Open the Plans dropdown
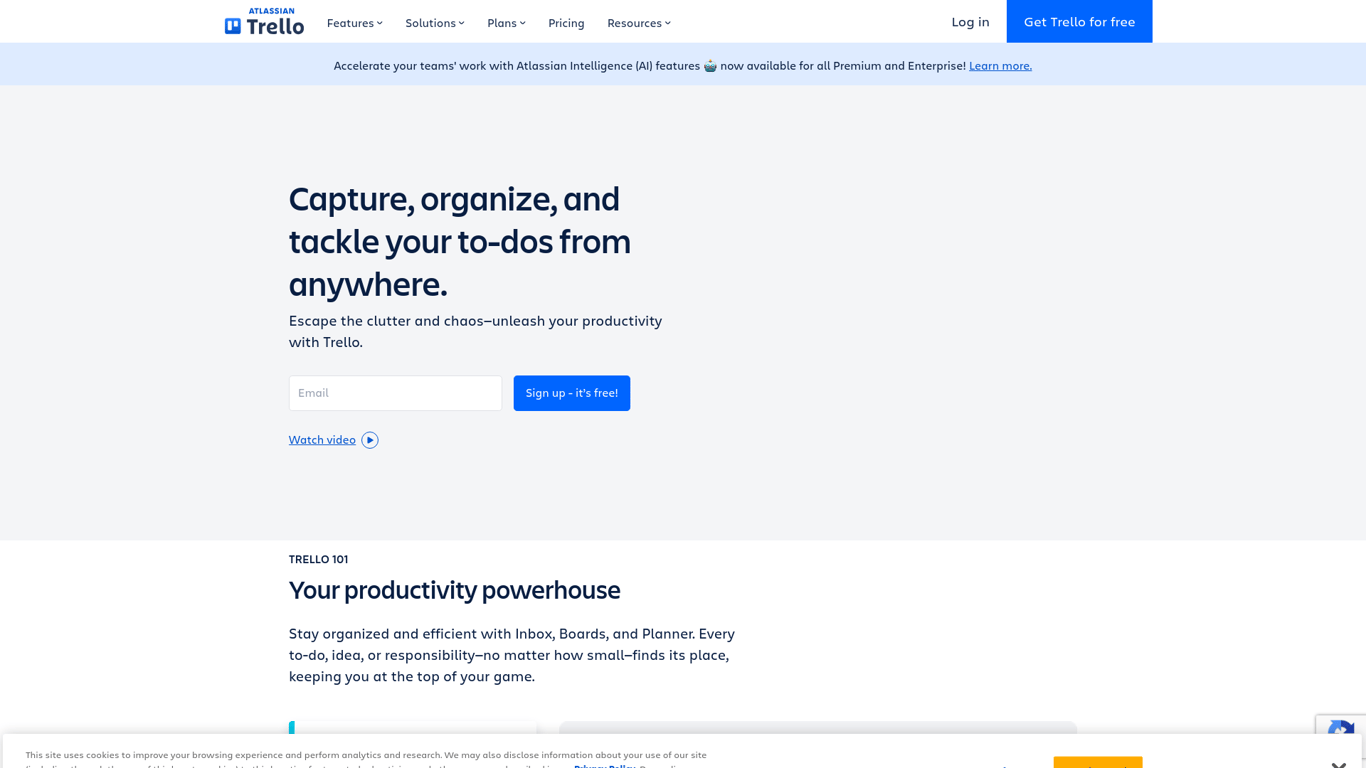Screen dimensions: 1366x768 [506, 22]
